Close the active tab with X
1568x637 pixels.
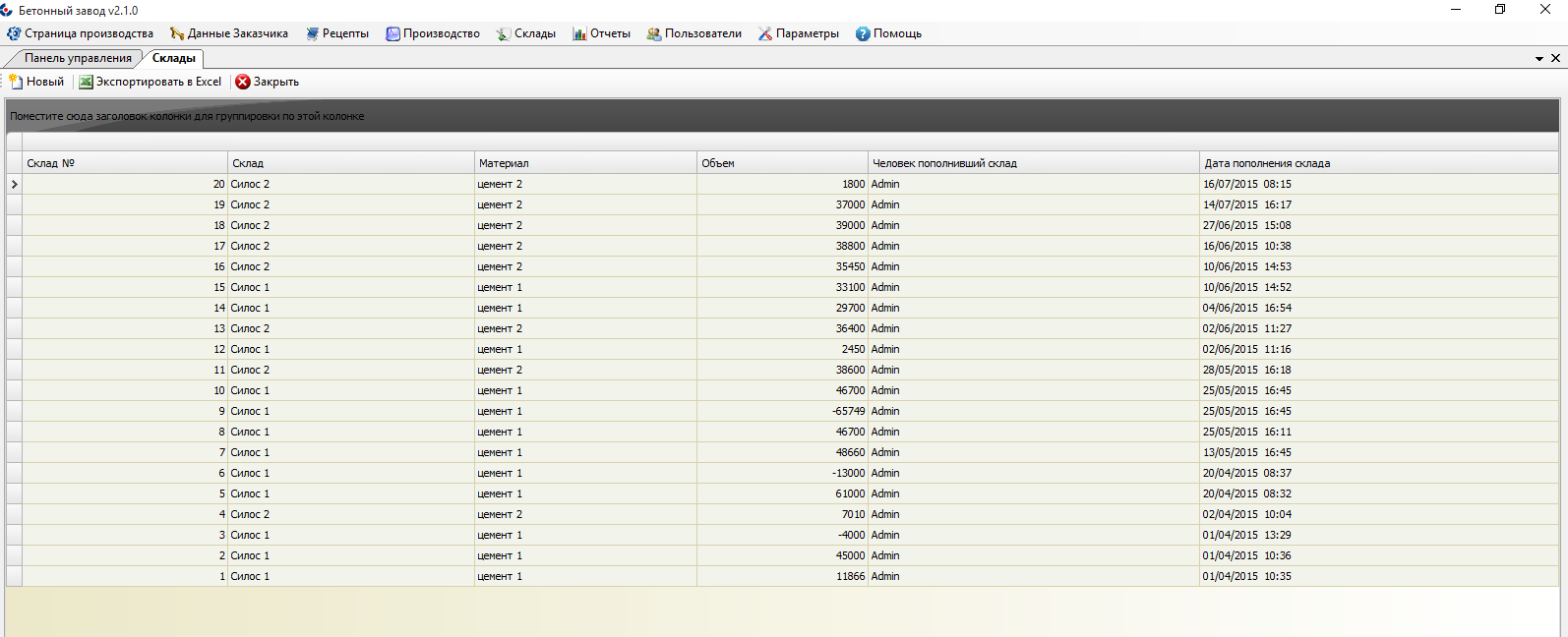(1555, 58)
